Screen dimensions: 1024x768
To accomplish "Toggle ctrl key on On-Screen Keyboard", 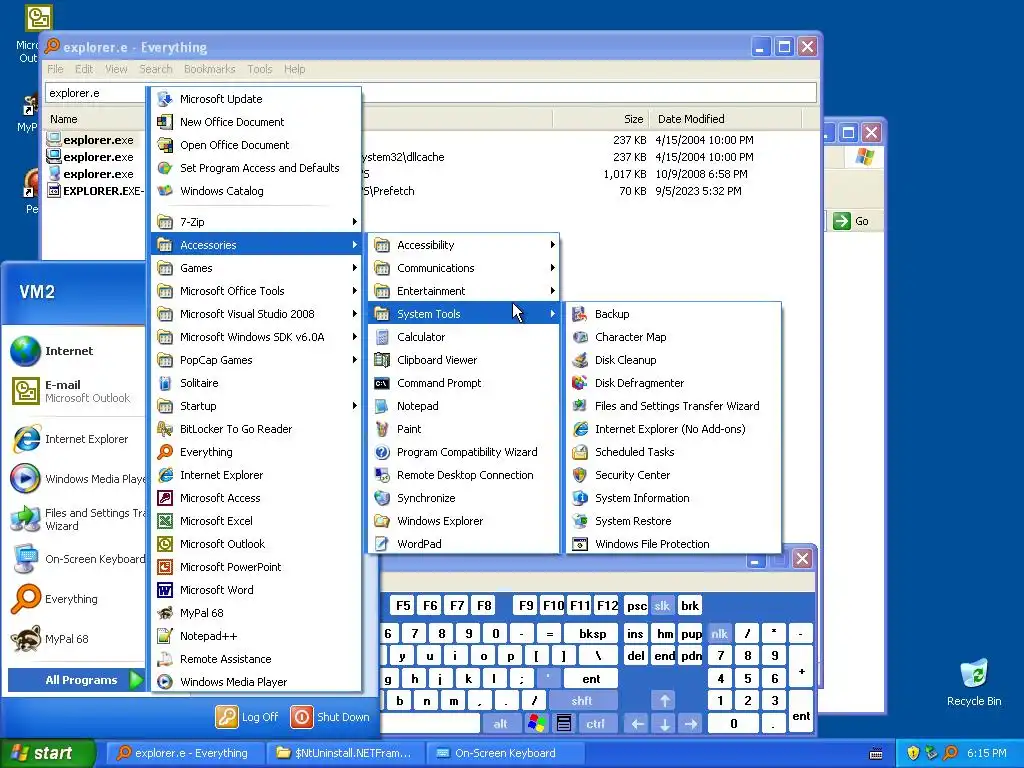I will click(595, 724).
